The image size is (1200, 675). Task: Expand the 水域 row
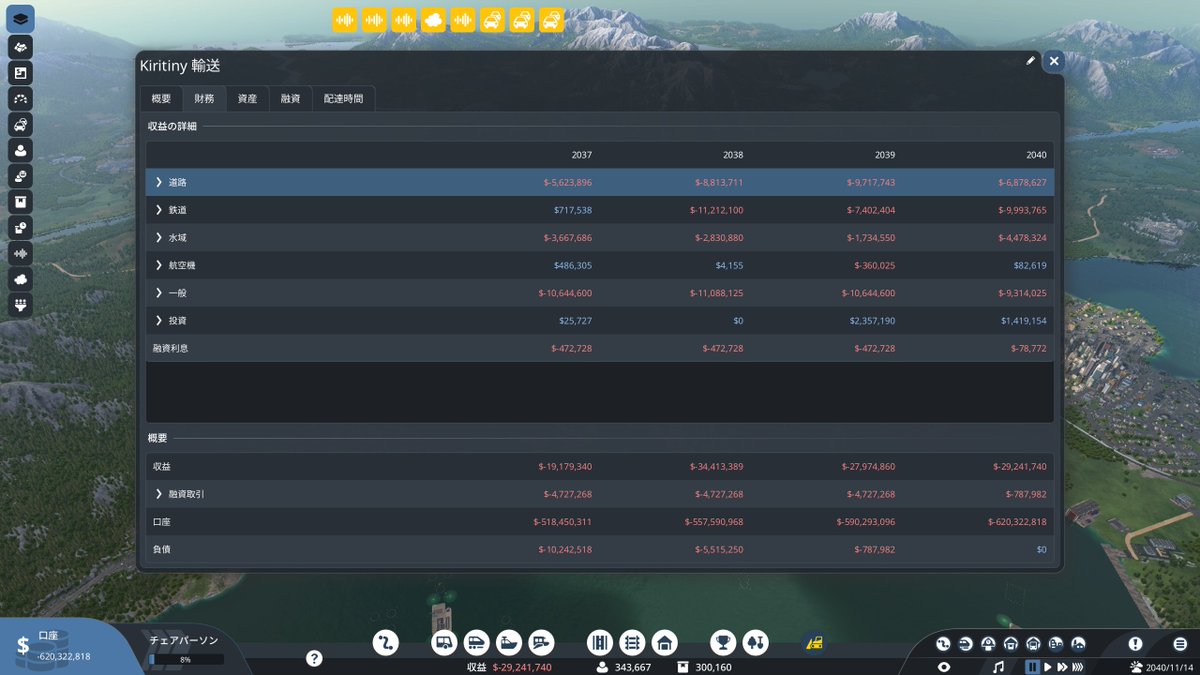point(159,237)
